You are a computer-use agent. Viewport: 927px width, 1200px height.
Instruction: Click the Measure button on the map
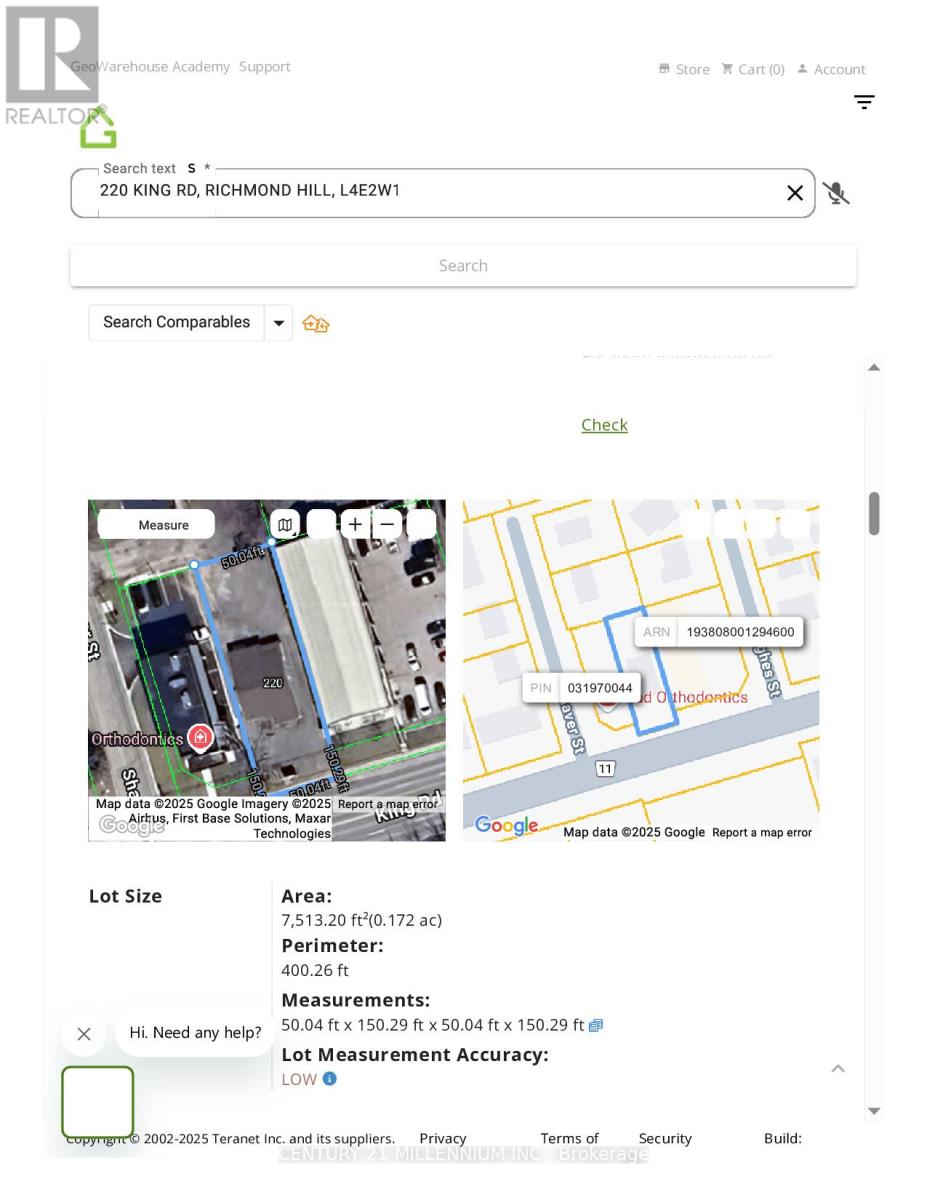coord(157,525)
